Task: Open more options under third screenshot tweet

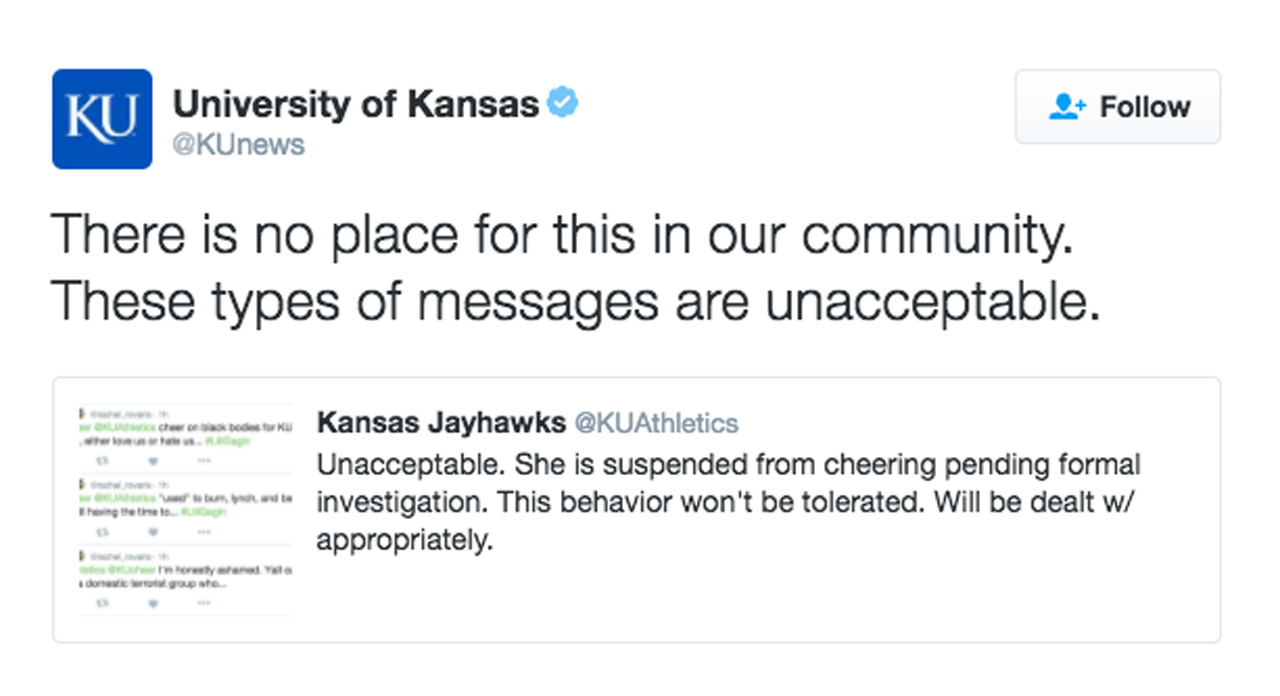Action: 204,603
